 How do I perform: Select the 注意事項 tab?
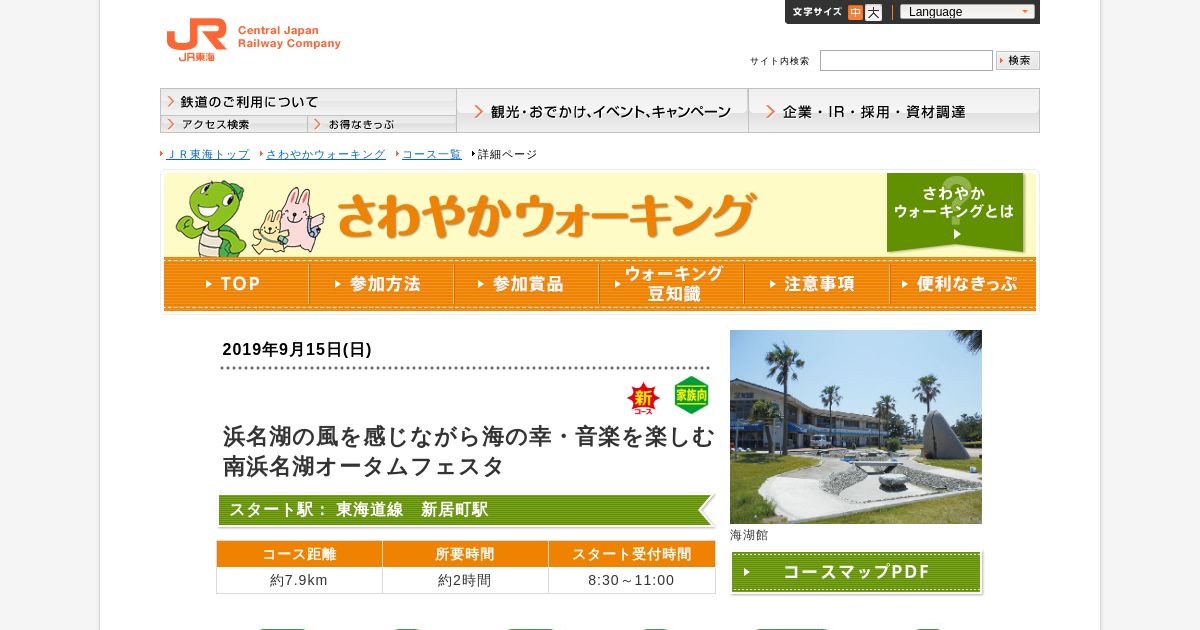(x=816, y=284)
